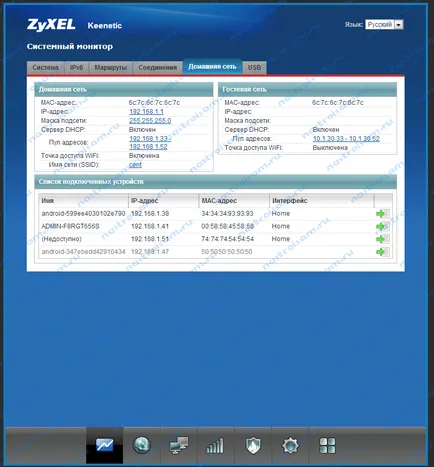Viewport: 434px width, 467px height.
Task: Open the home network computers icon
Action: click(179, 445)
